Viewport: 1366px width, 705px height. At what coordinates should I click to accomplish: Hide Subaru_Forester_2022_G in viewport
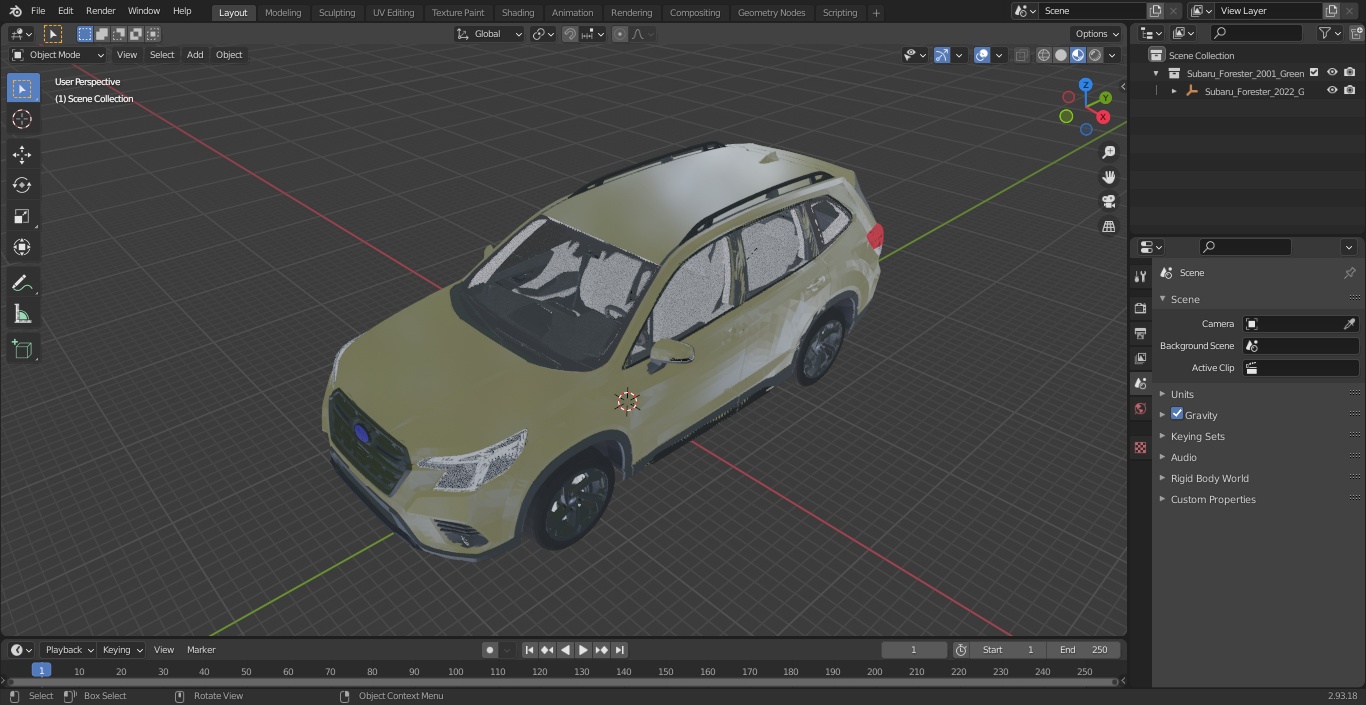click(x=1332, y=91)
